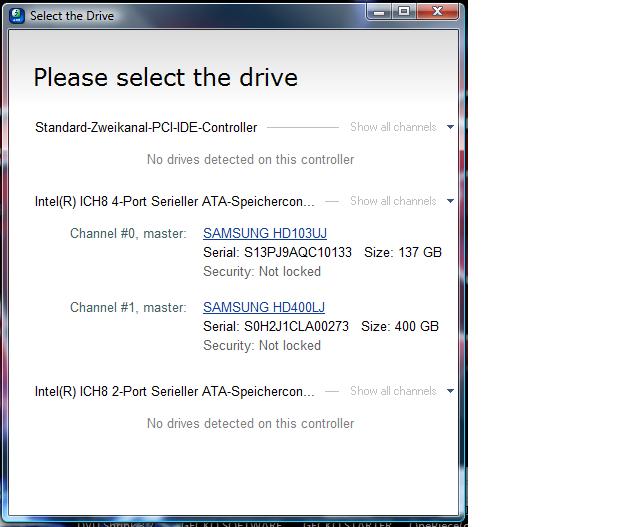
Task: Select Intel(R) ICH8 4-Port Serieller ATA heading
Action: coord(175,201)
